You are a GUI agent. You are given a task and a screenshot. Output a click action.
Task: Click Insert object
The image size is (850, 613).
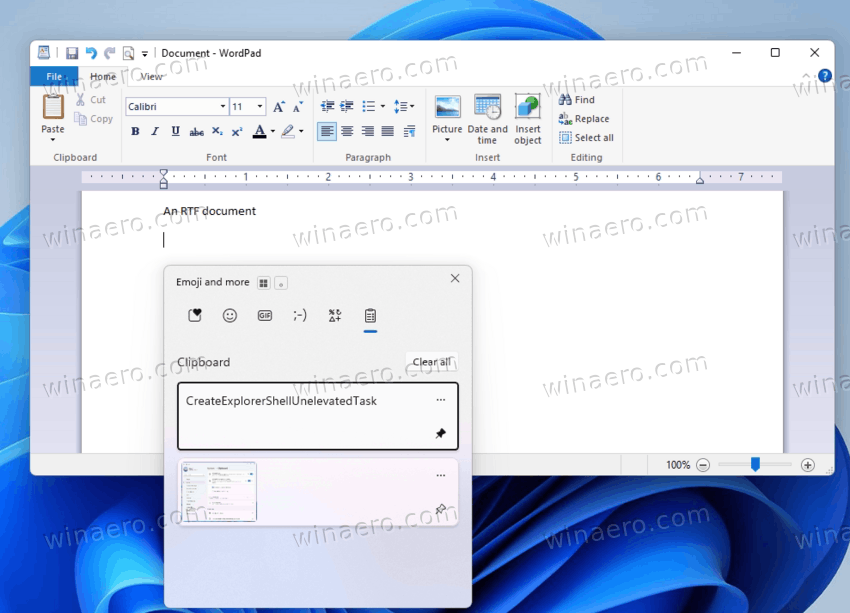click(527, 119)
